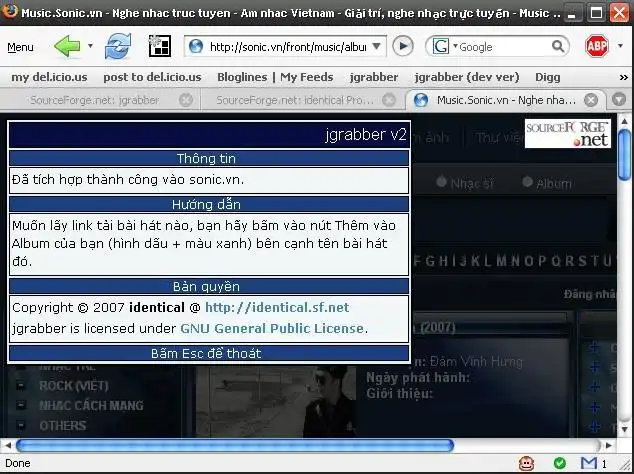Click the jgrabber v2 panel title
The image size is (634, 474).
coord(366,134)
